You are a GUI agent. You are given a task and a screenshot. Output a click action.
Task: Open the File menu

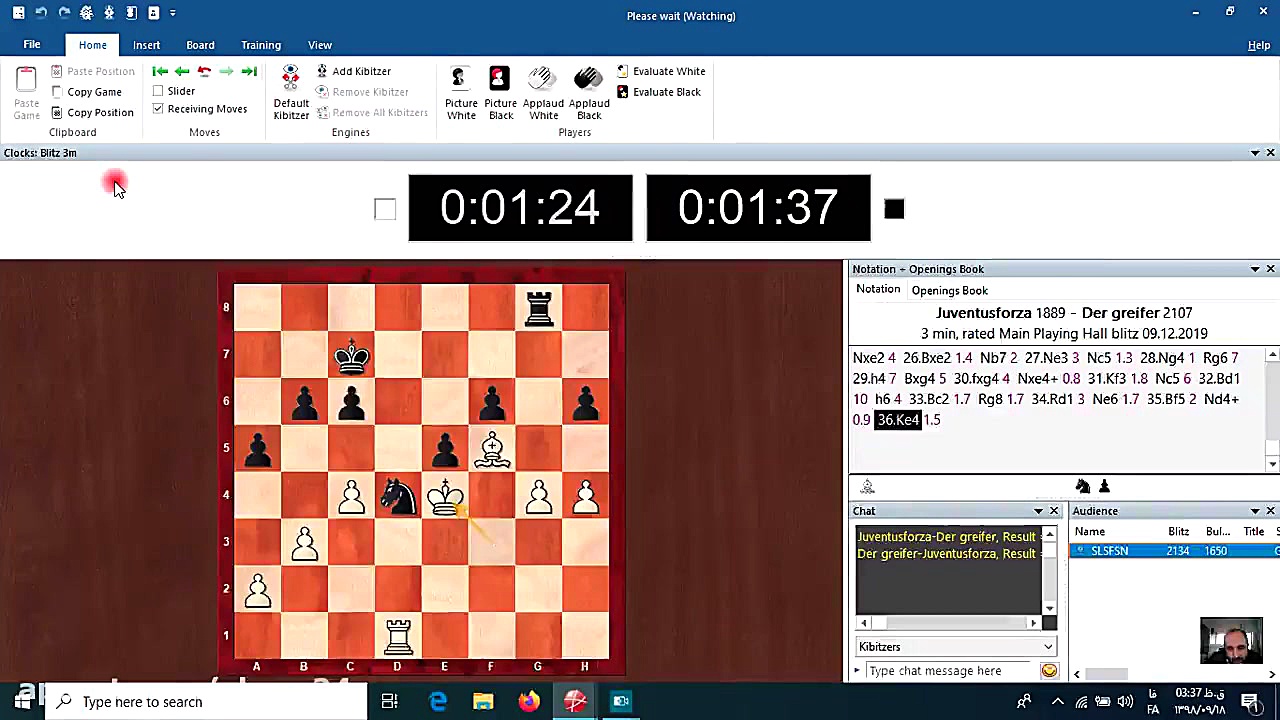[x=32, y=45]
